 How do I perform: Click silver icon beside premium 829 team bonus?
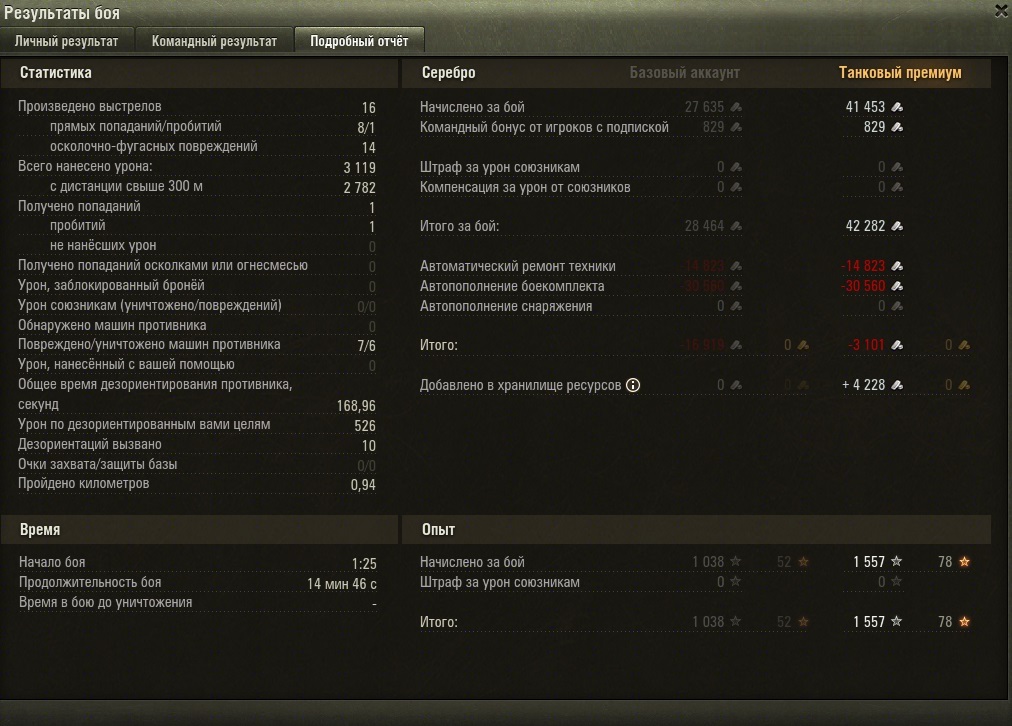[x=897, y=127]
